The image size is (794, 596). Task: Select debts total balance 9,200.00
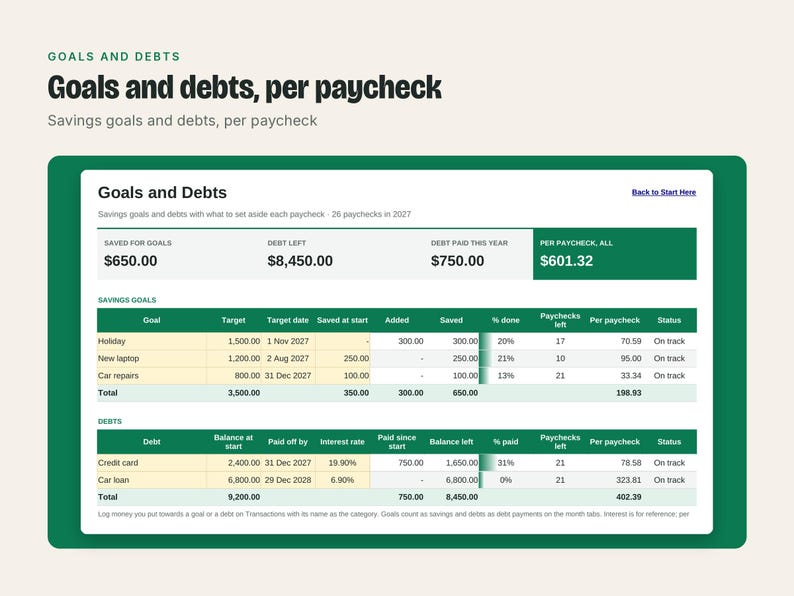point(244,497)
